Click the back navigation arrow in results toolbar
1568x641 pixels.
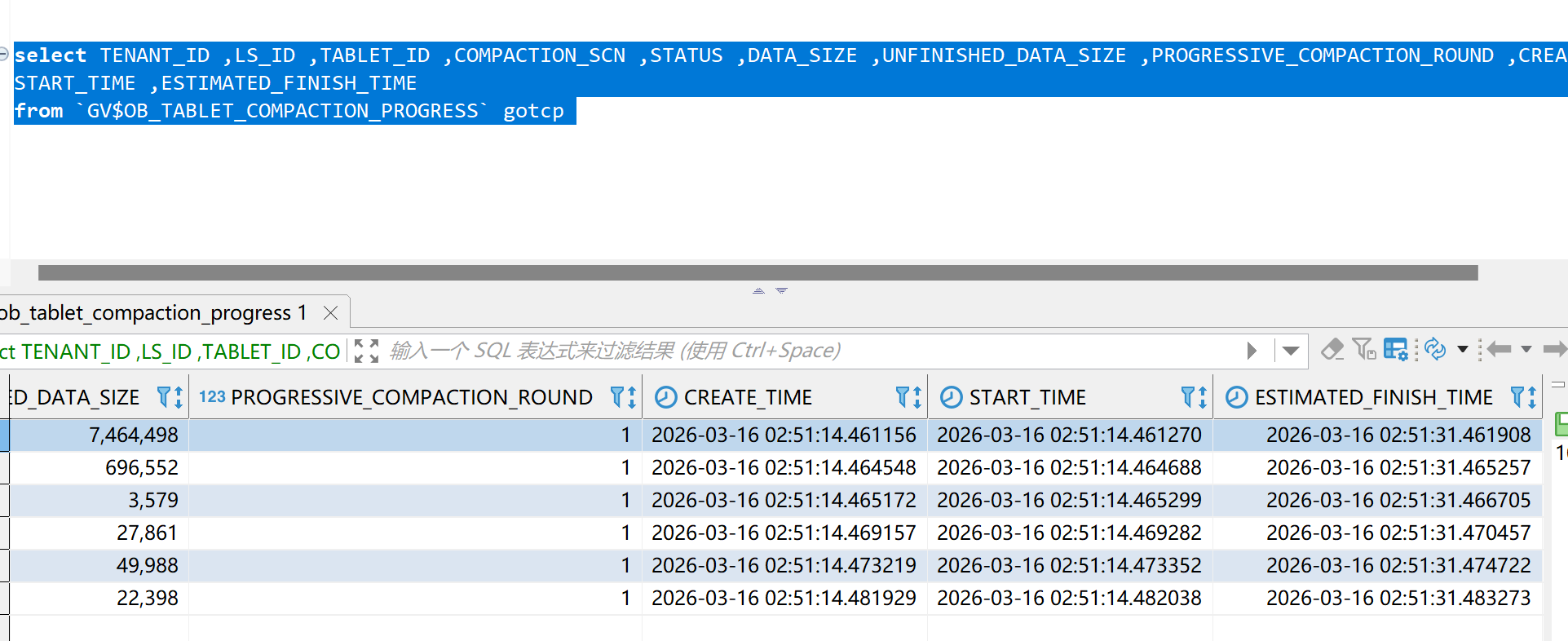(1499, 350)
